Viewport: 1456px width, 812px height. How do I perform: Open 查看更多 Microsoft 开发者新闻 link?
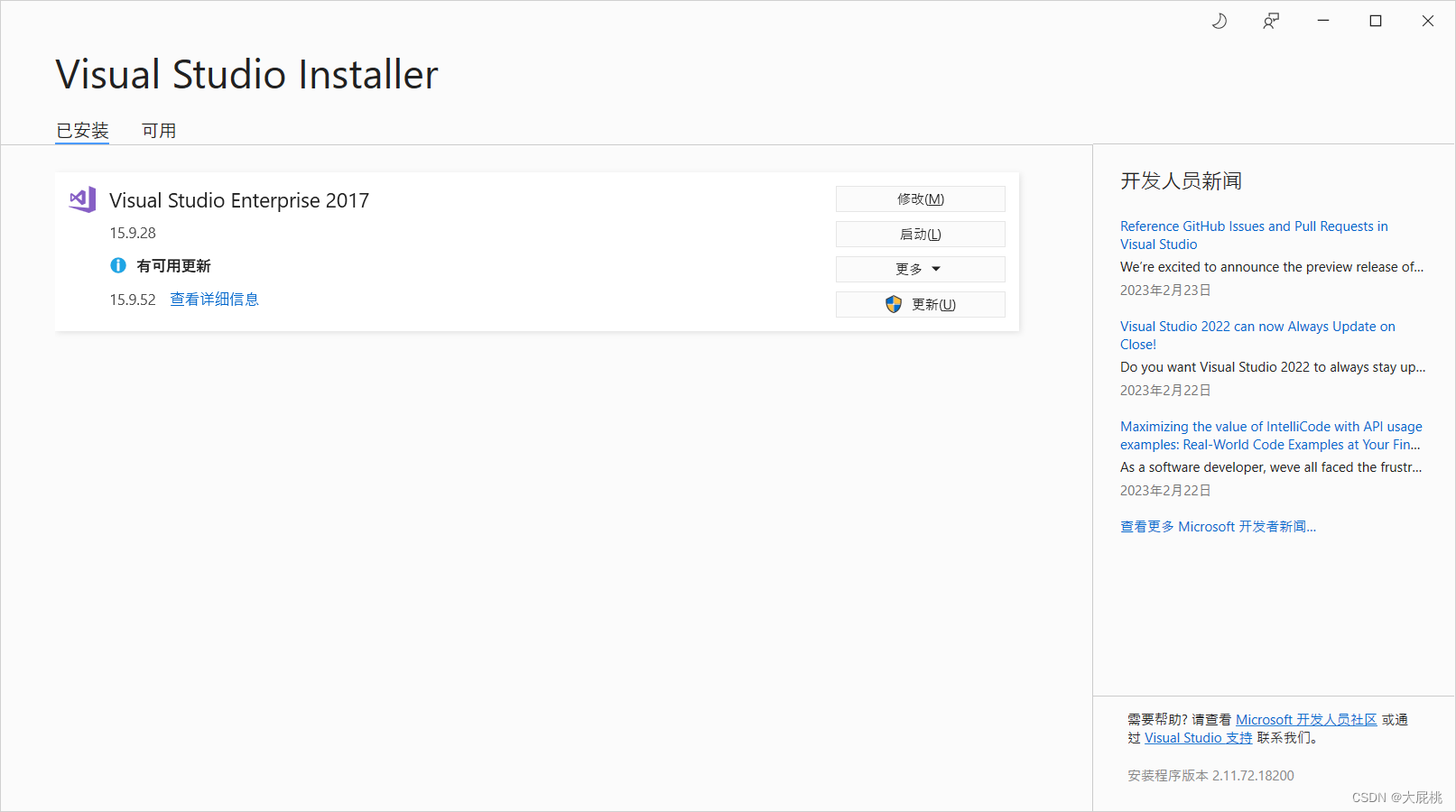(1218, 527)
